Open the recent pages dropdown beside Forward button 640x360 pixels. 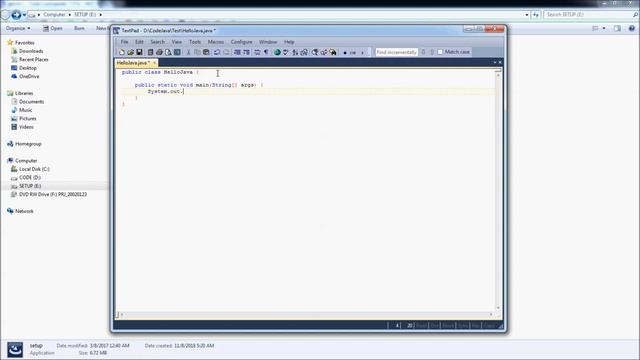point(24,15)
